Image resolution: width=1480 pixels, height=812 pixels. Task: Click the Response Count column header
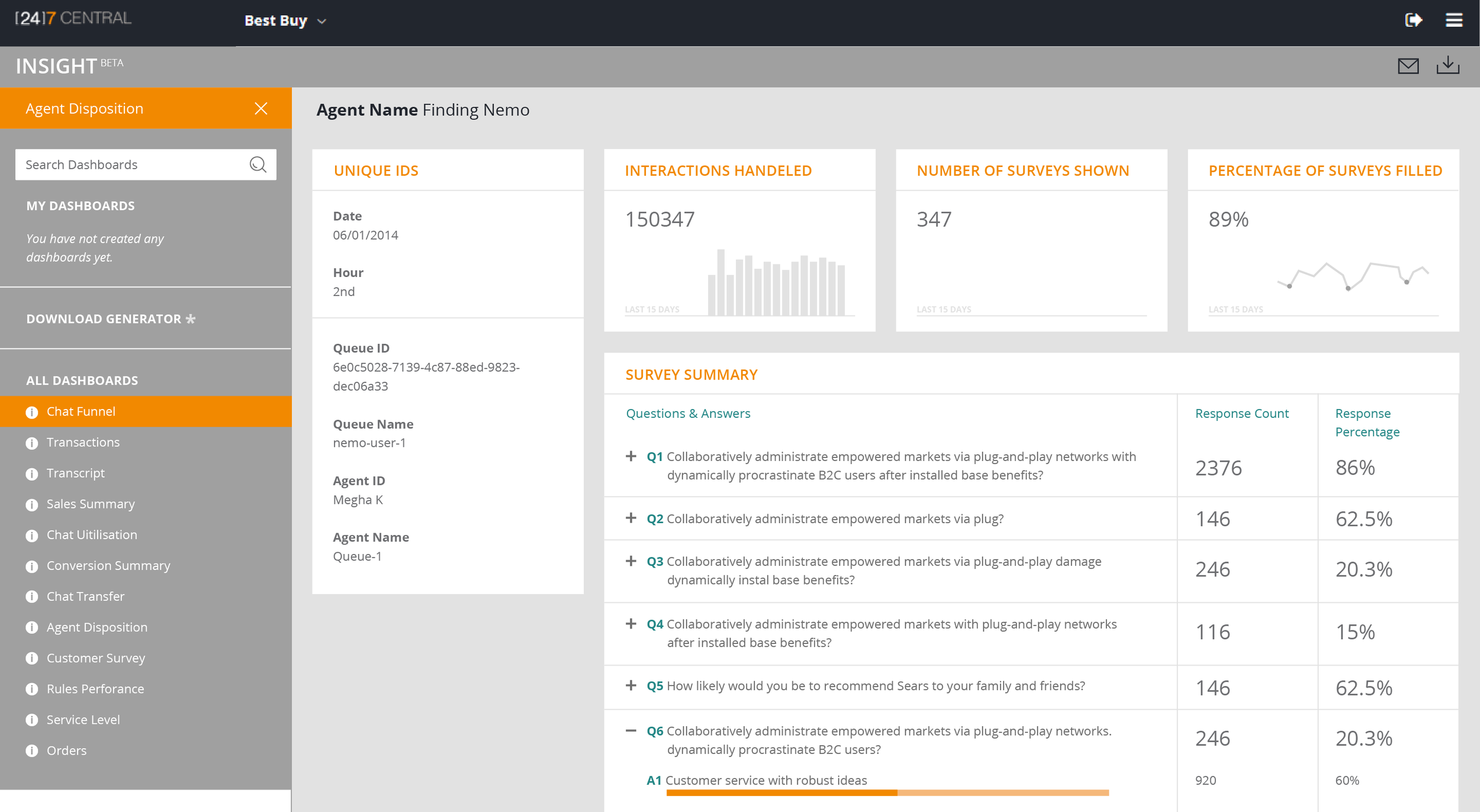click(x=1241, y=413)
